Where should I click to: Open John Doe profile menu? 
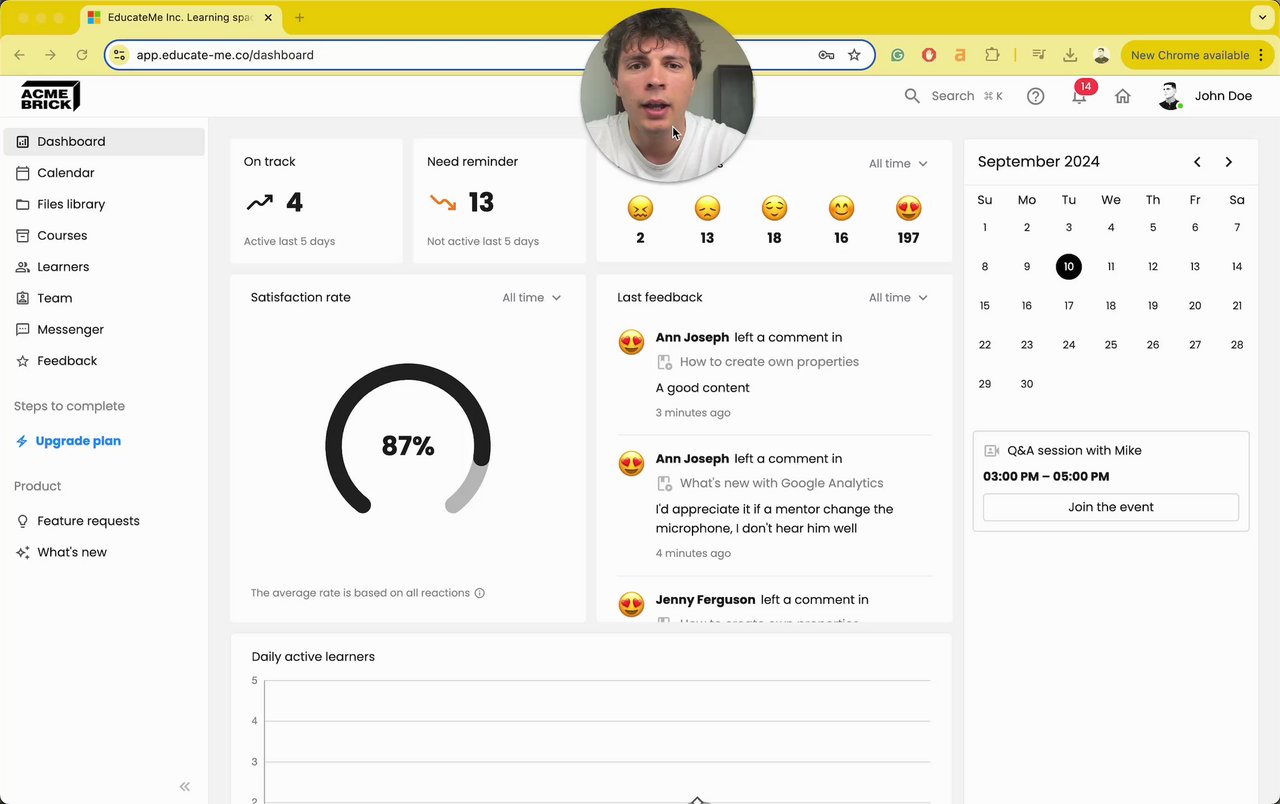click(1205, 96)
